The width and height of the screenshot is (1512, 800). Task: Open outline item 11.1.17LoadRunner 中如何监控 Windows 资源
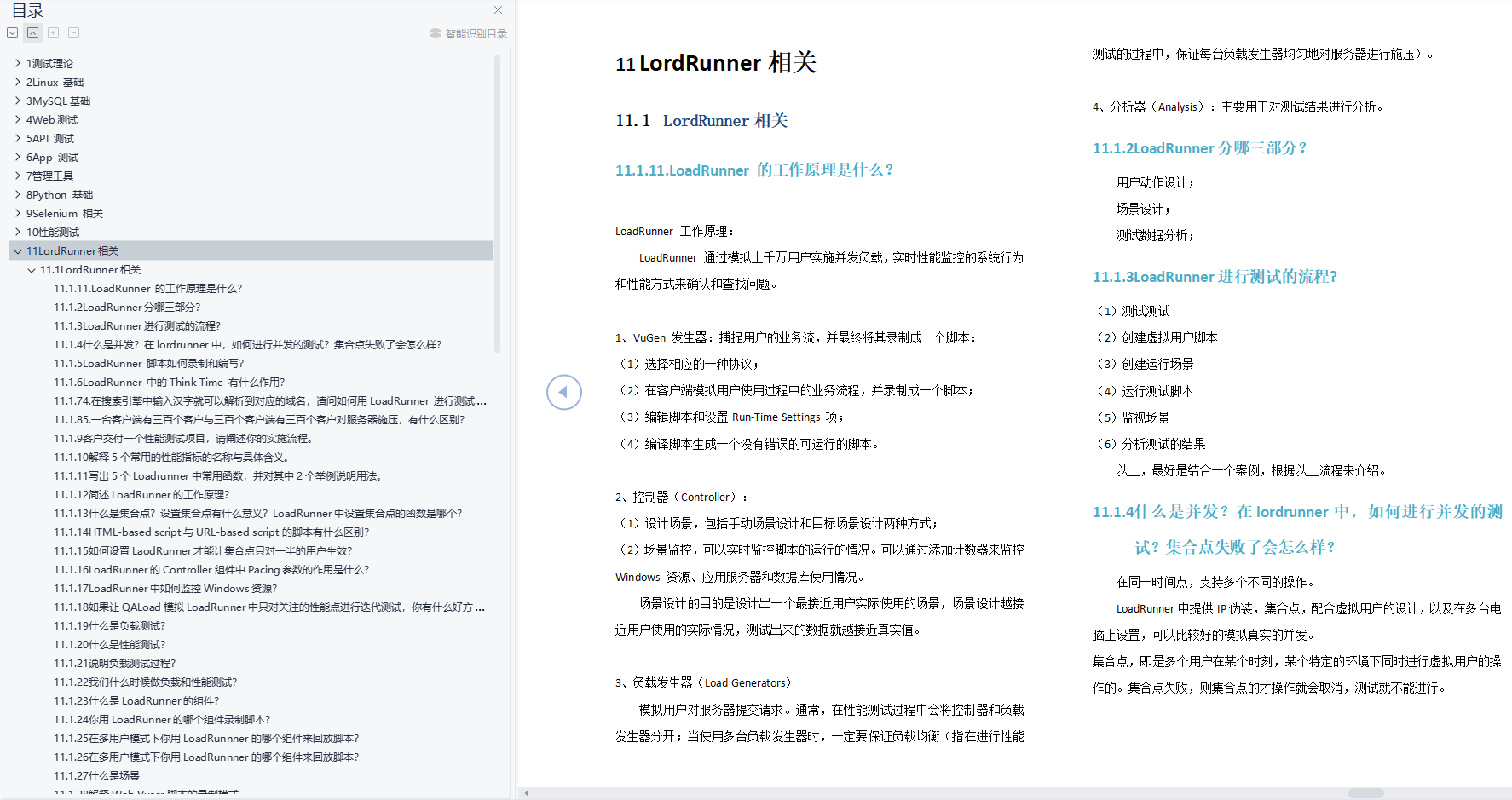coord(165,588)
